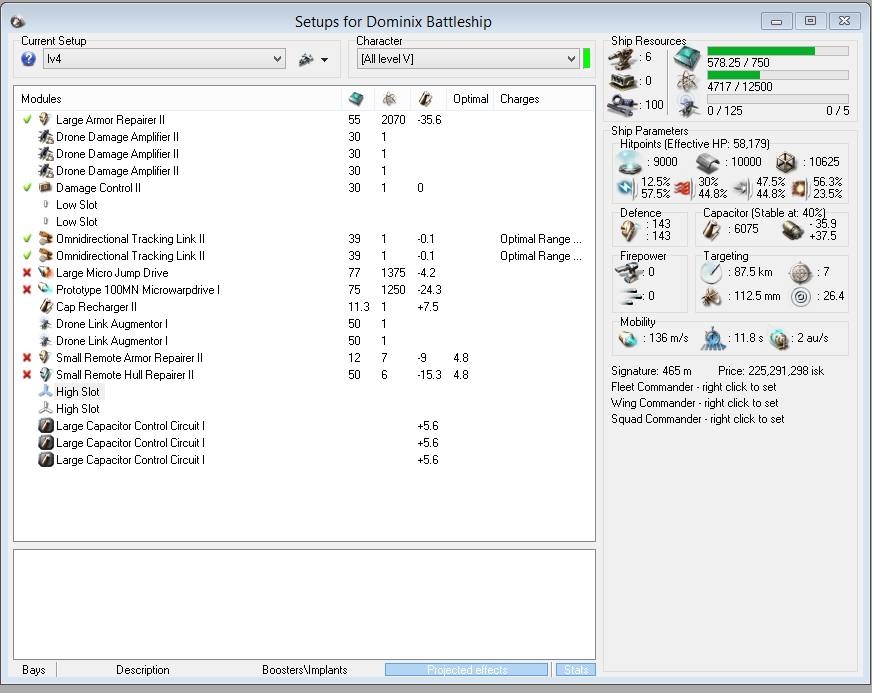
Task: Select the Damage Control II module icon
Action: pyautogui.click(x=45, y=187)
